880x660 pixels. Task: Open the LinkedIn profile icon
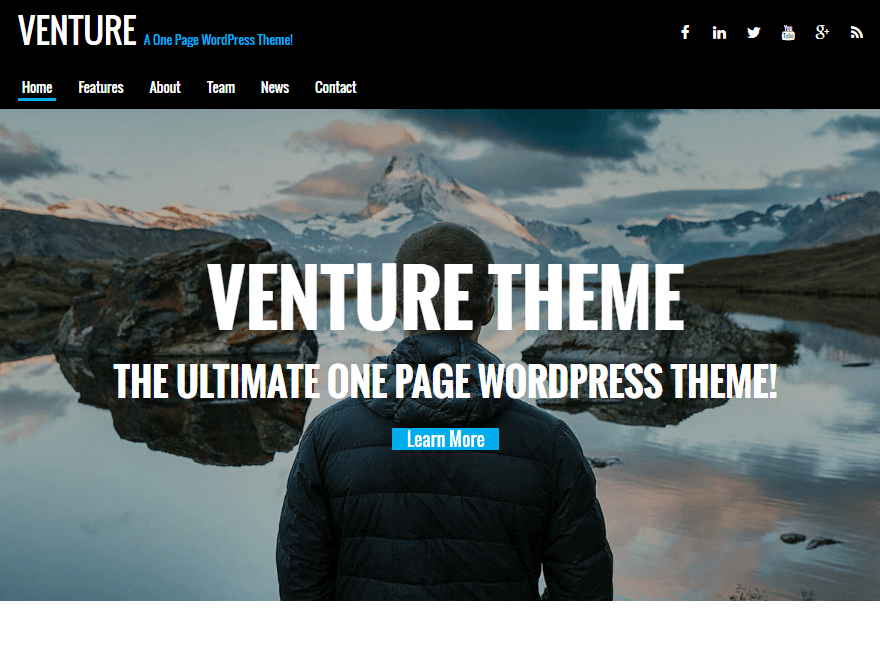(x=719, y=33)
